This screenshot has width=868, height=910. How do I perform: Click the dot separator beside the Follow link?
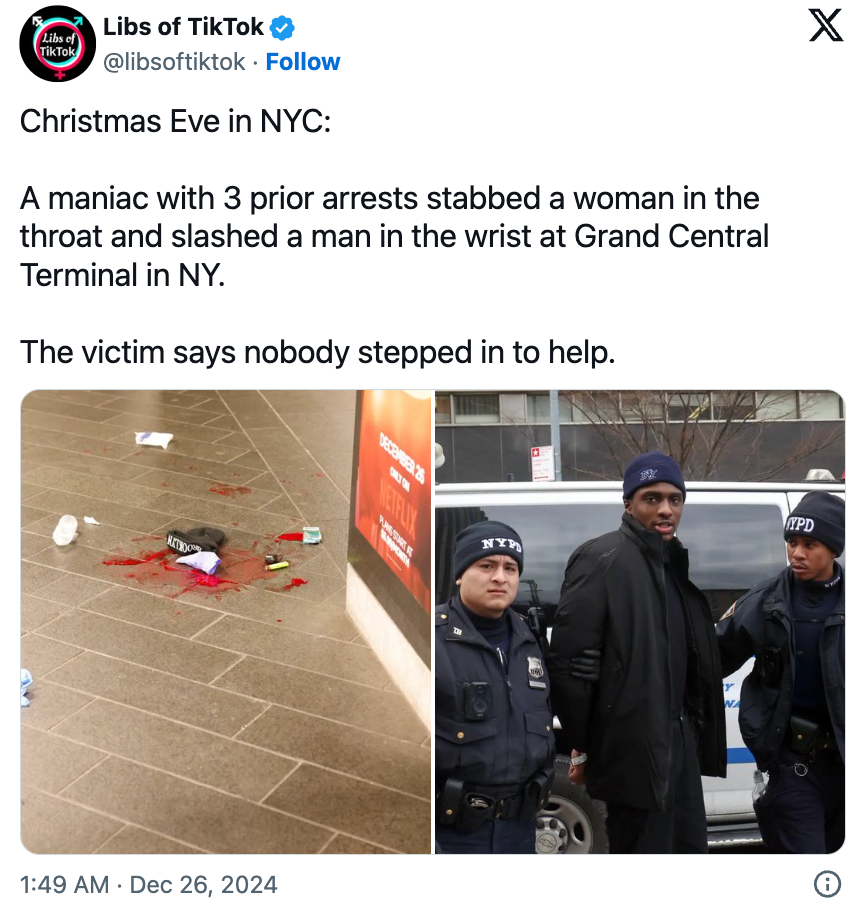click(255, 62)
